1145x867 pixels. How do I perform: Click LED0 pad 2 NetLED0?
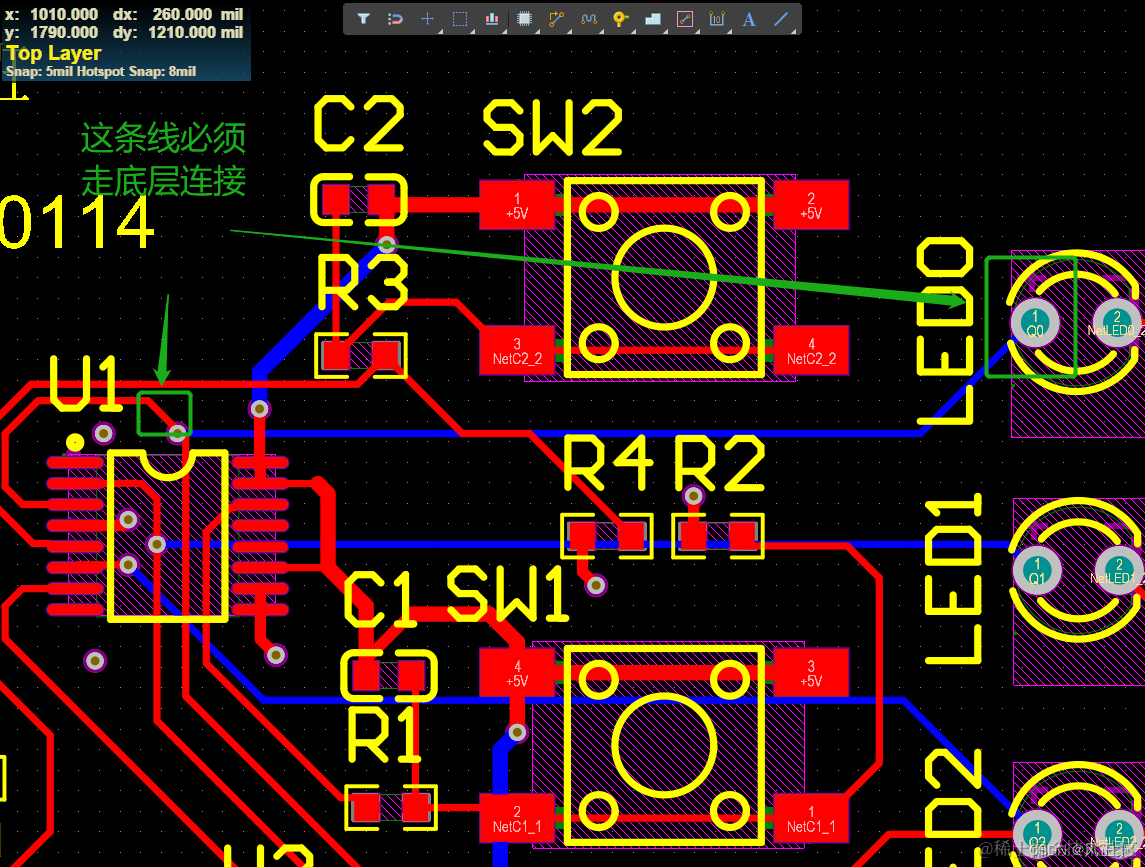tap(1116, 323)
